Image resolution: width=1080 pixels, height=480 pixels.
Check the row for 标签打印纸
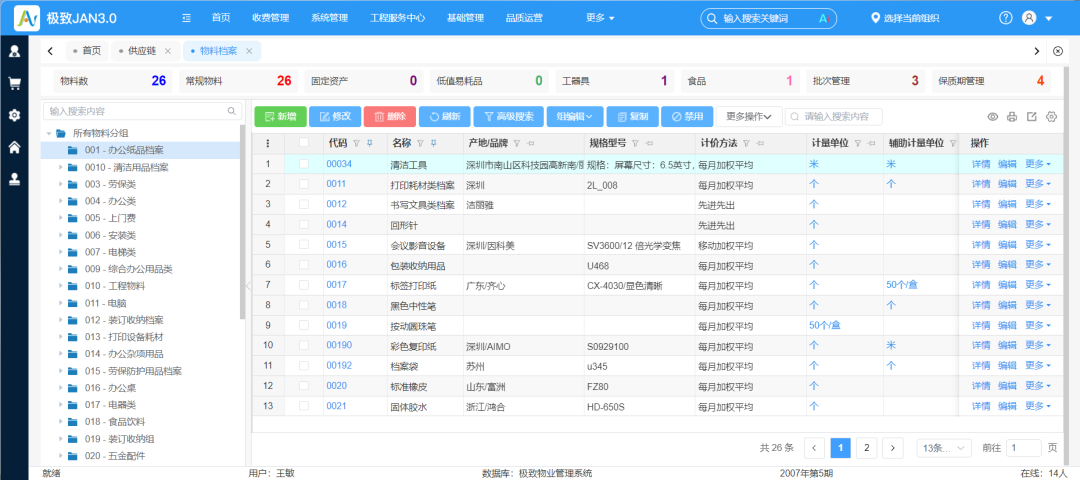tap(304, 284)
